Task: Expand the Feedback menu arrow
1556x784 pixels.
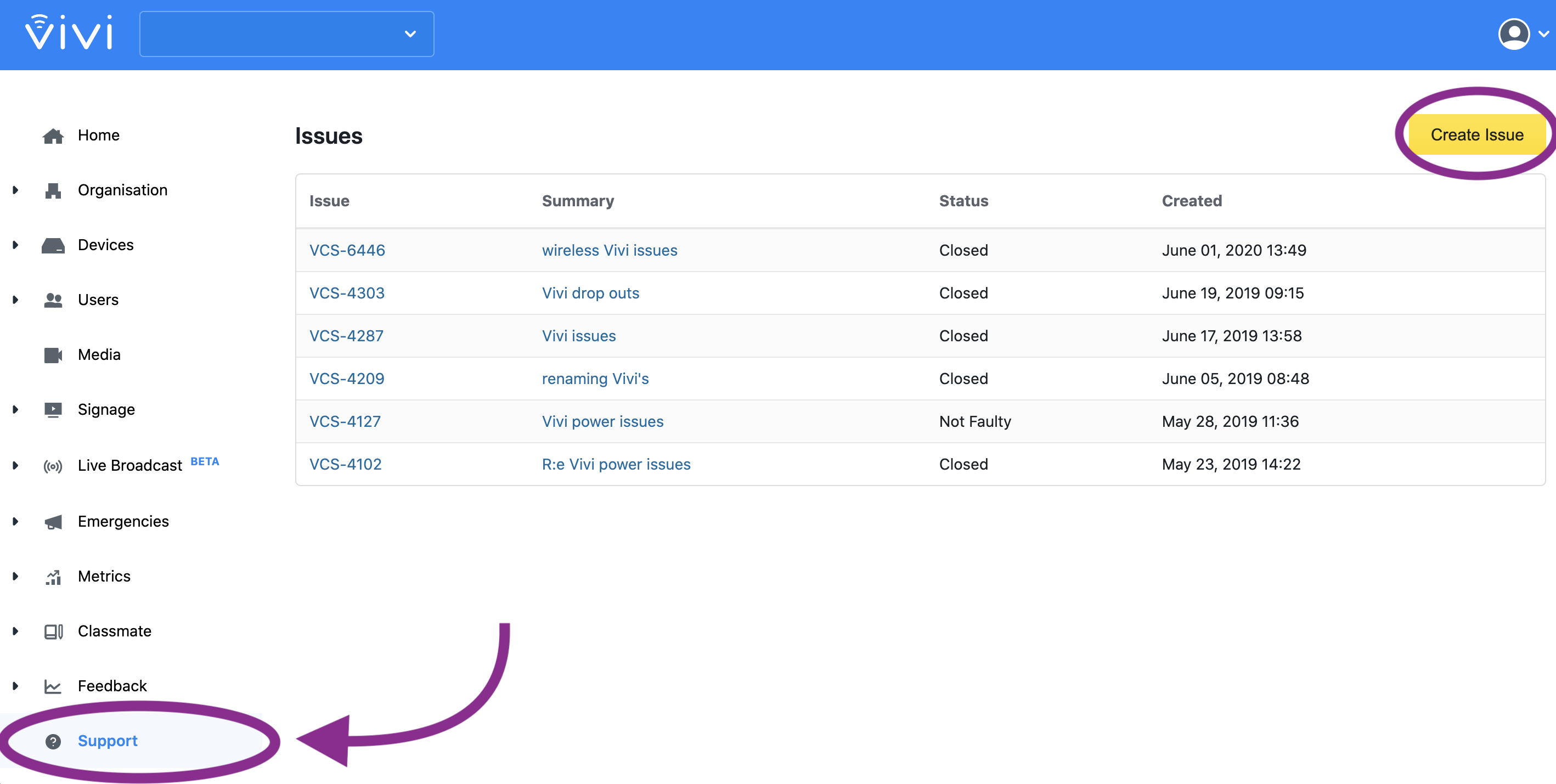Action: [x=16, y=686]
